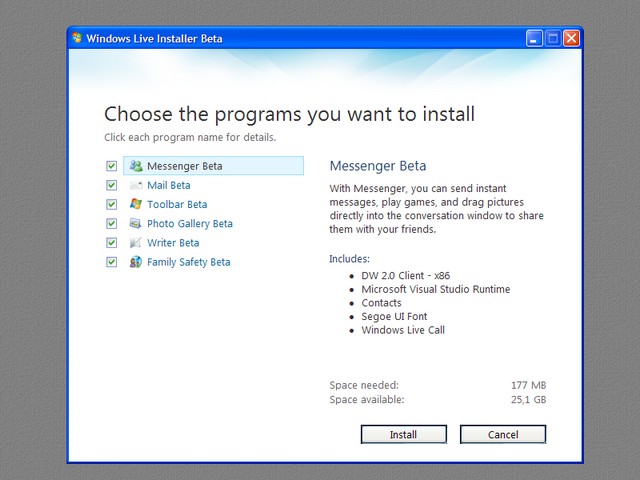Click the Install button
640x480 pixels.
404,434
